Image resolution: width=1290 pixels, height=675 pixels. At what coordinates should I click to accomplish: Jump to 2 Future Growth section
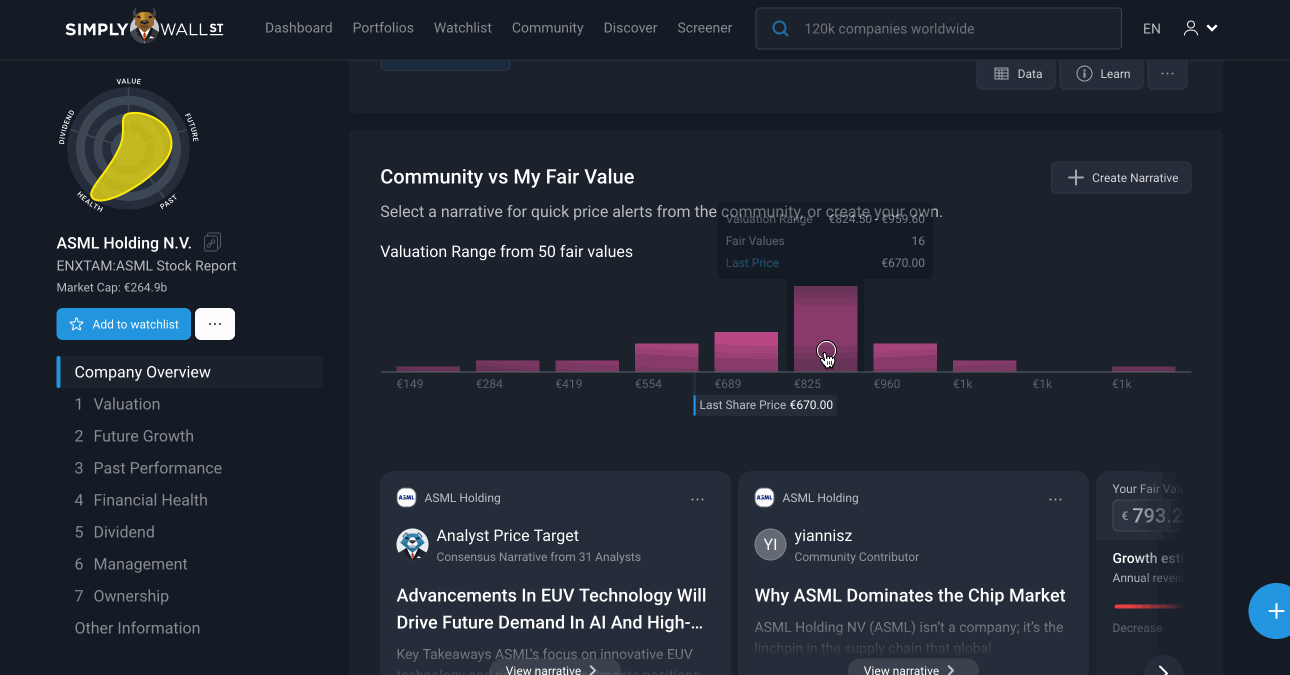point(134,436)
